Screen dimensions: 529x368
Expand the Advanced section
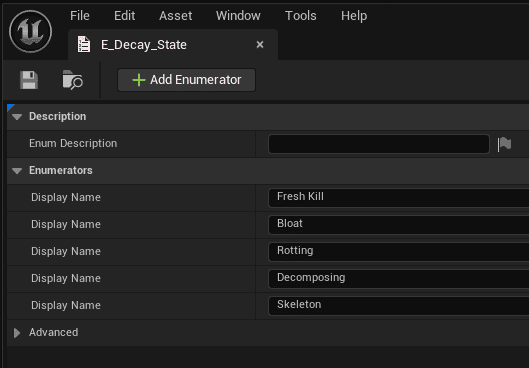point(17,333)
